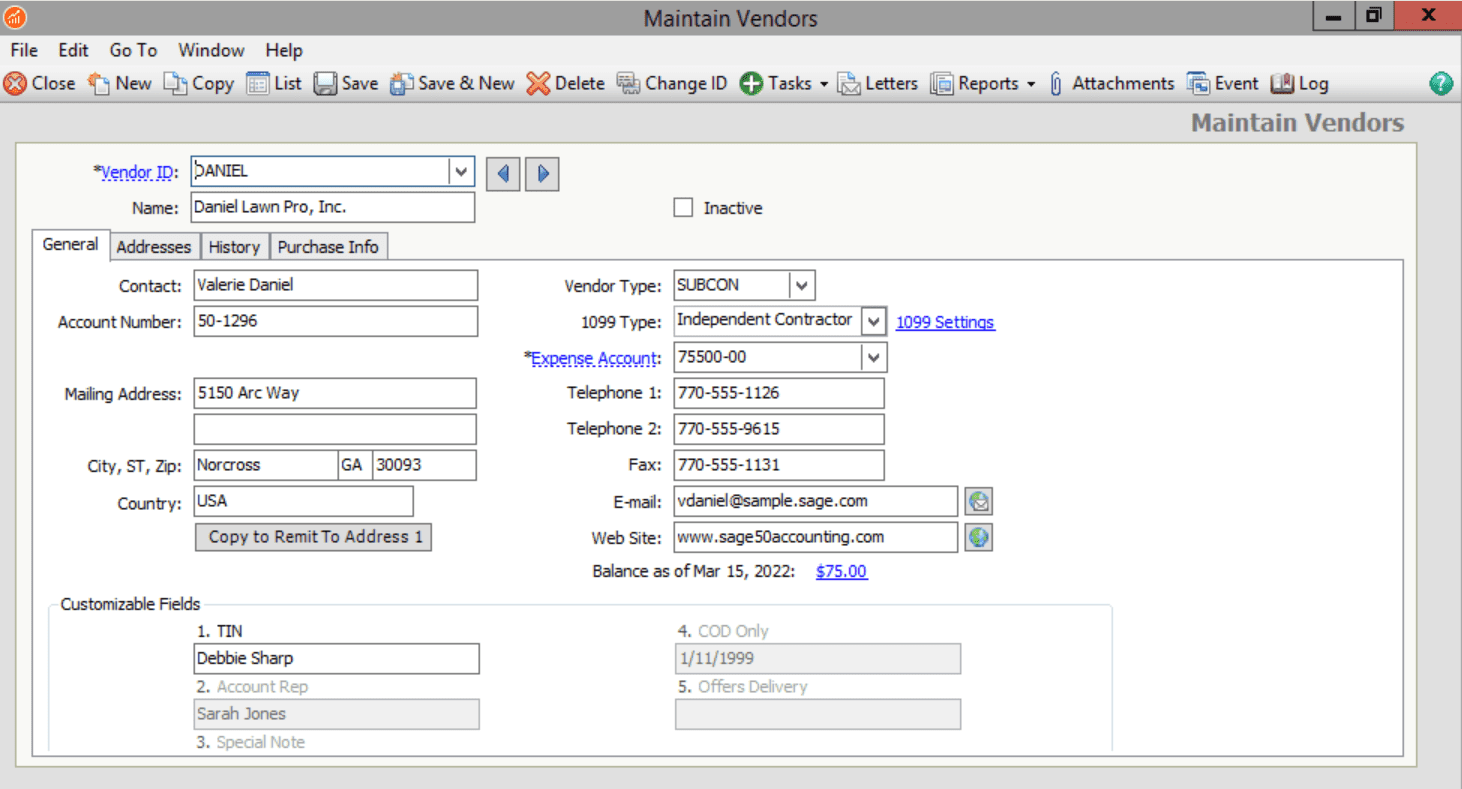Click the vendor Name field
Screen dimensions: 1462x789
tap(332, 208)
